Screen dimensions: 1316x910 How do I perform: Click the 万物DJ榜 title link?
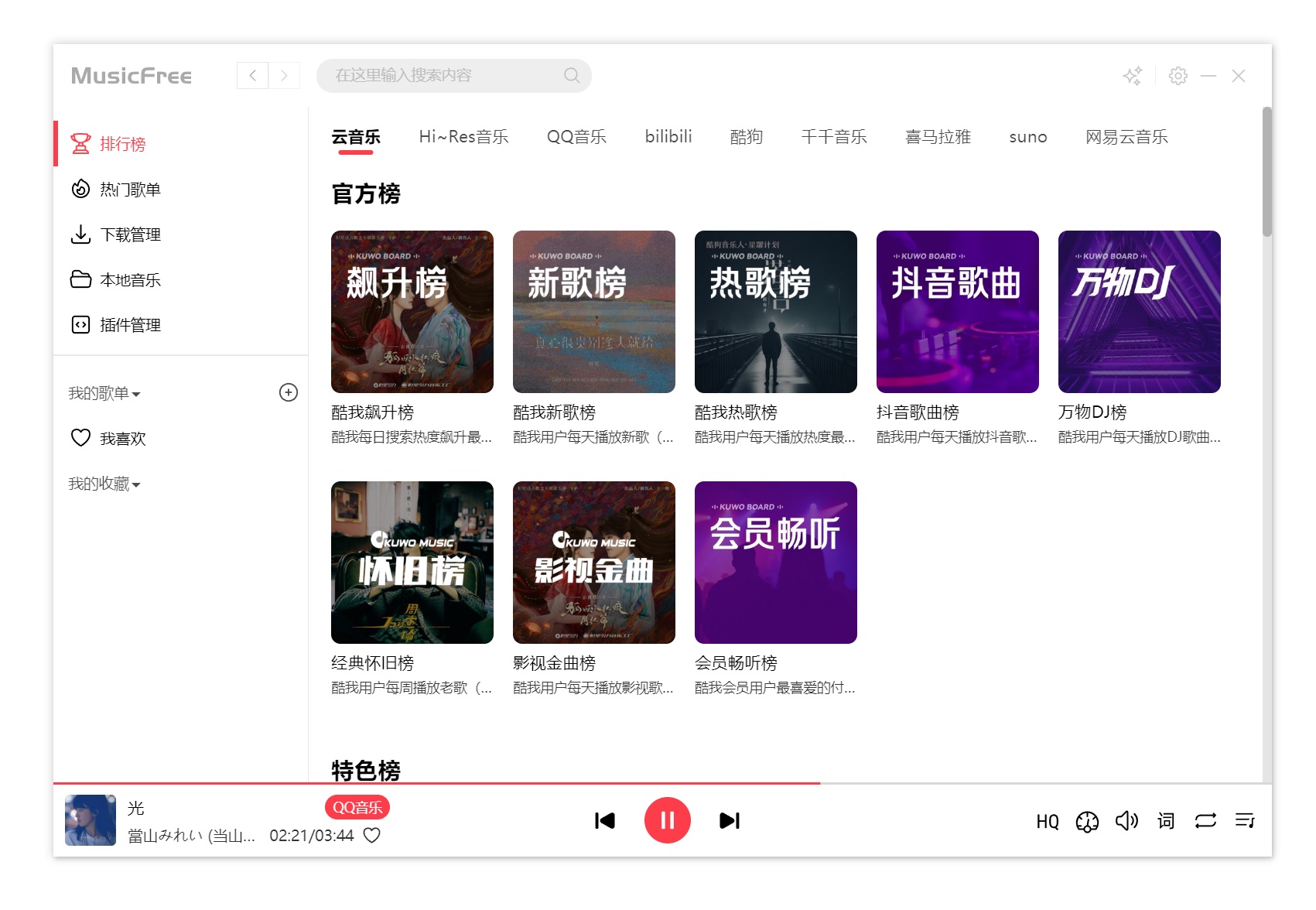(x=1092, y=412)
